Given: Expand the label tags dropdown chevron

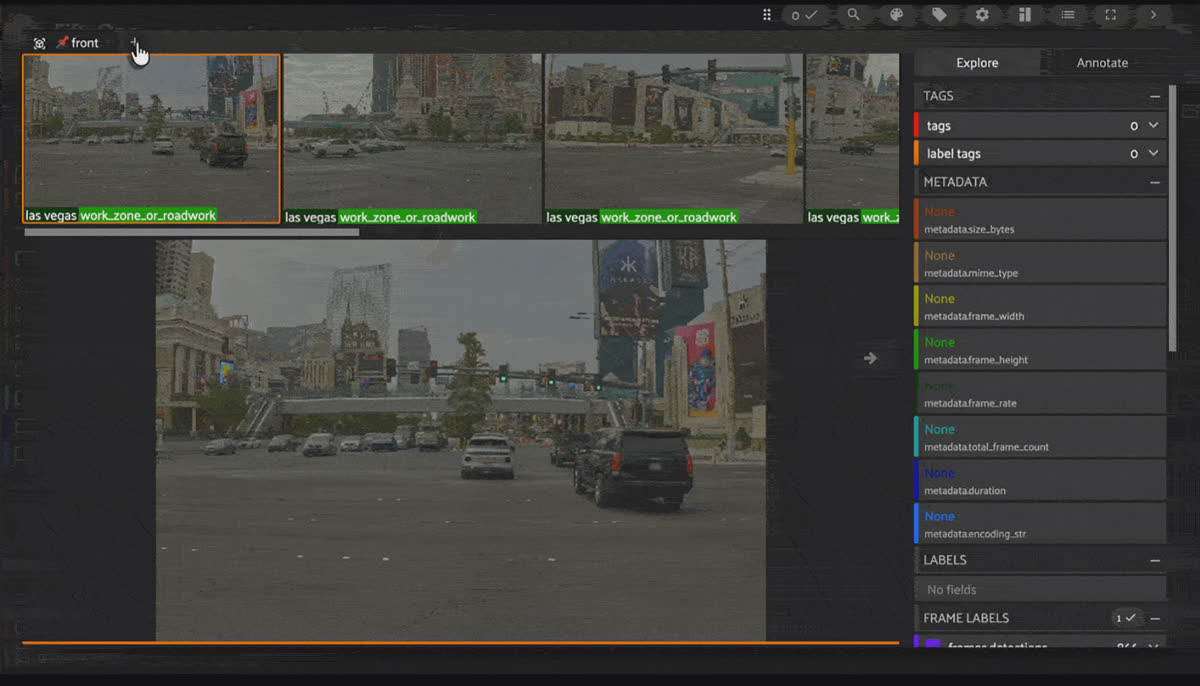Looking at the screenshot, I should tap(1153, 154).
